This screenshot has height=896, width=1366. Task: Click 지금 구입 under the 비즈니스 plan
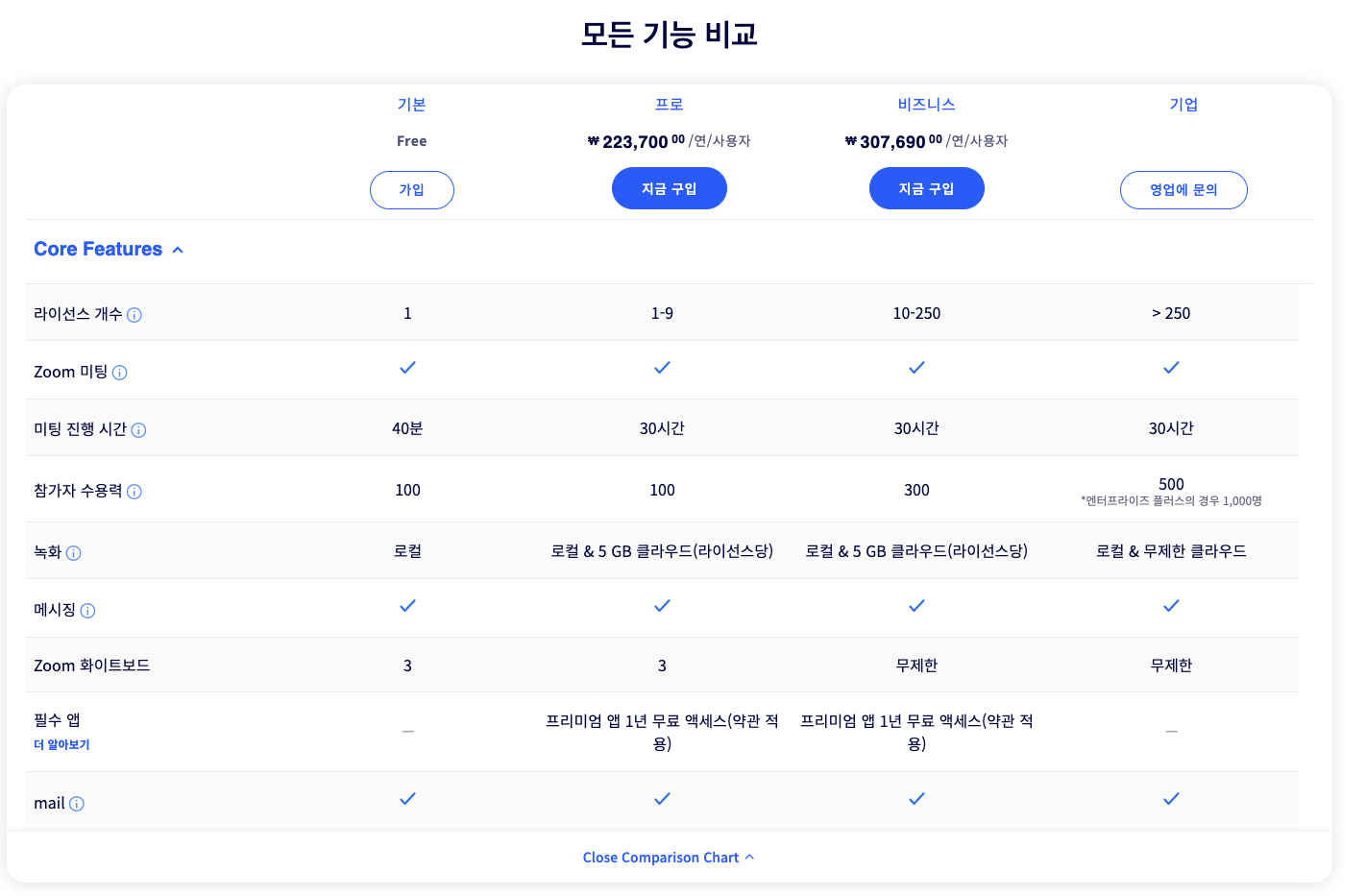(925, 188)
